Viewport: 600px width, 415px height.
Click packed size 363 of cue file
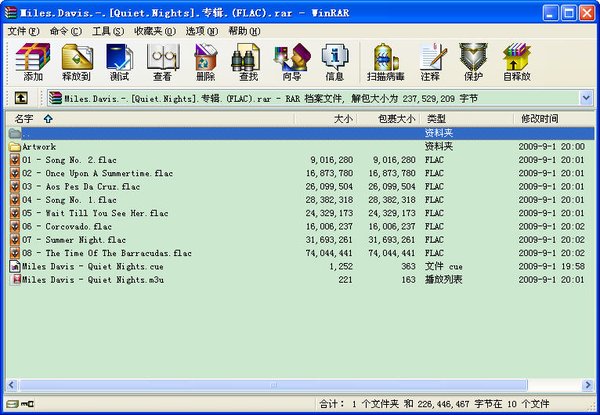point(408,267)
